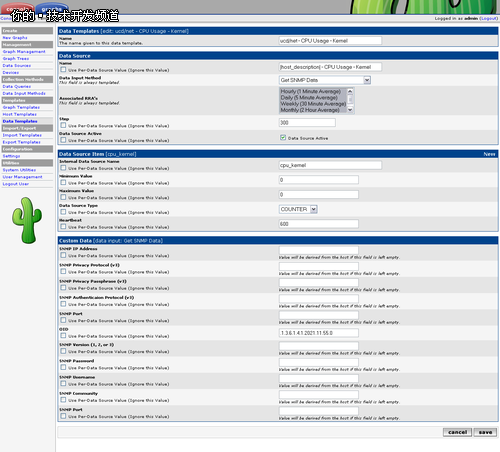Open System Utilities
The width and height of the screenshot is (500, 452).
click(19, 170)
